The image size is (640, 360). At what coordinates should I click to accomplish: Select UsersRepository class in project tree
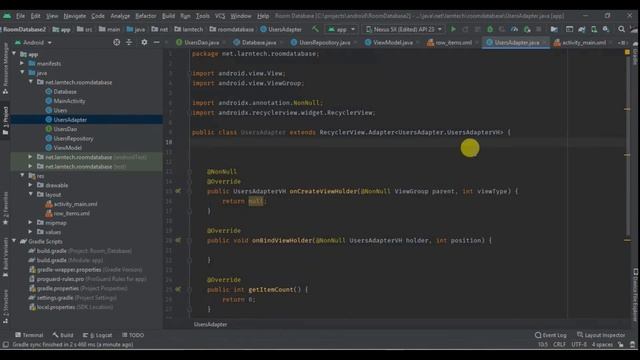pyautogui.click(x=73, y=138)
